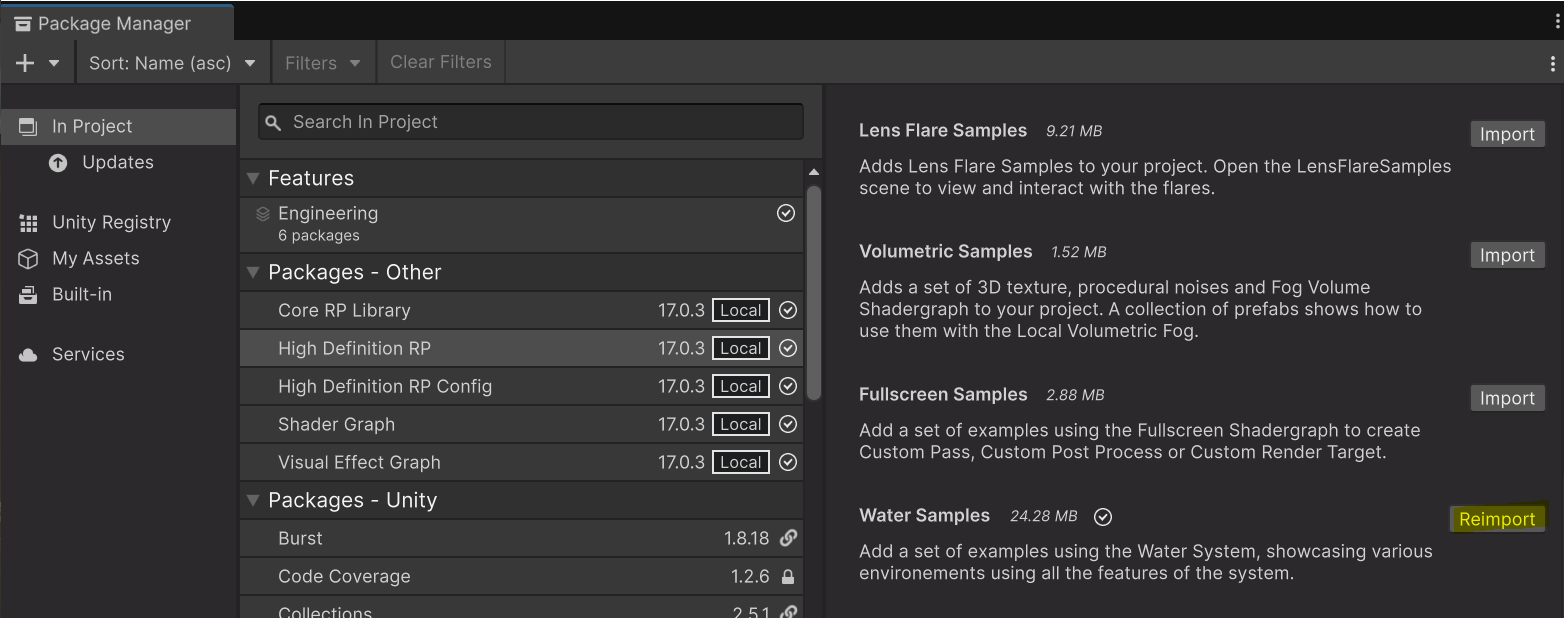Click the installed checkmark on High Definition RP

pyautogui.click(x=786, y=348)
